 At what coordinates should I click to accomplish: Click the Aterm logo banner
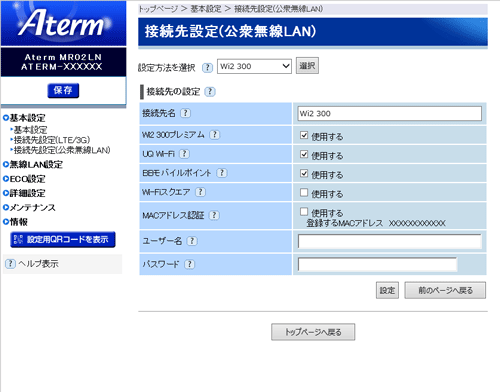(x=63, y=23)
